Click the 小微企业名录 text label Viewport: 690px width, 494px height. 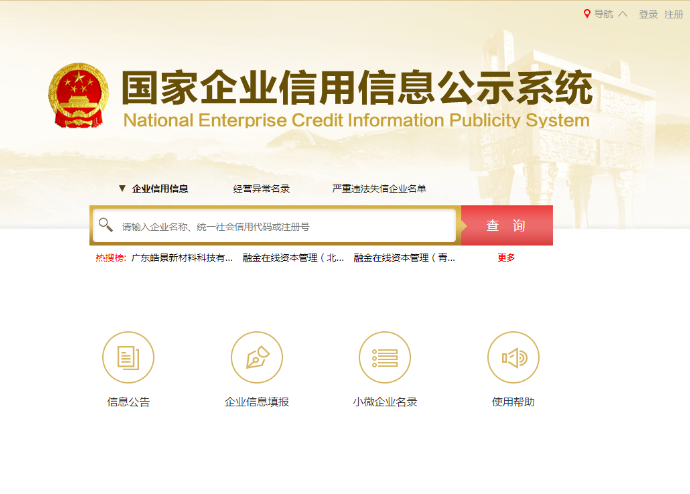[x=385, y=402]
